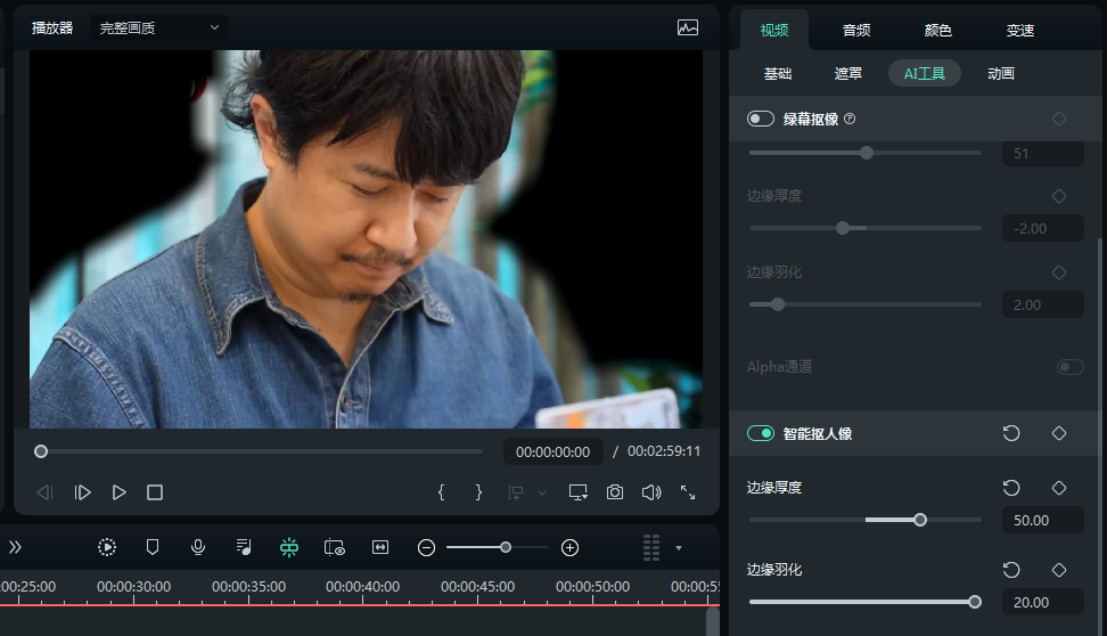Click the marker tool in the toolbar
Viewport: 1108px width, 636px height.
(151, 547)
